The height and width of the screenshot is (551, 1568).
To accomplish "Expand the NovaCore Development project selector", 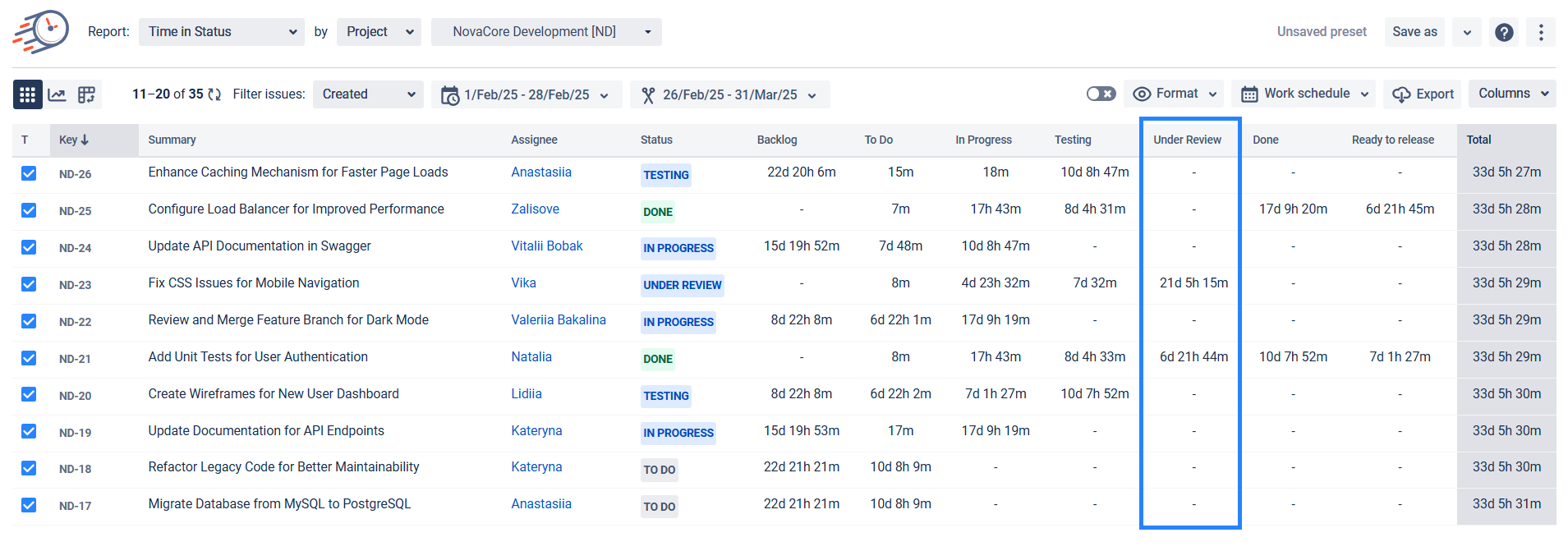I will tap(546, 32).
